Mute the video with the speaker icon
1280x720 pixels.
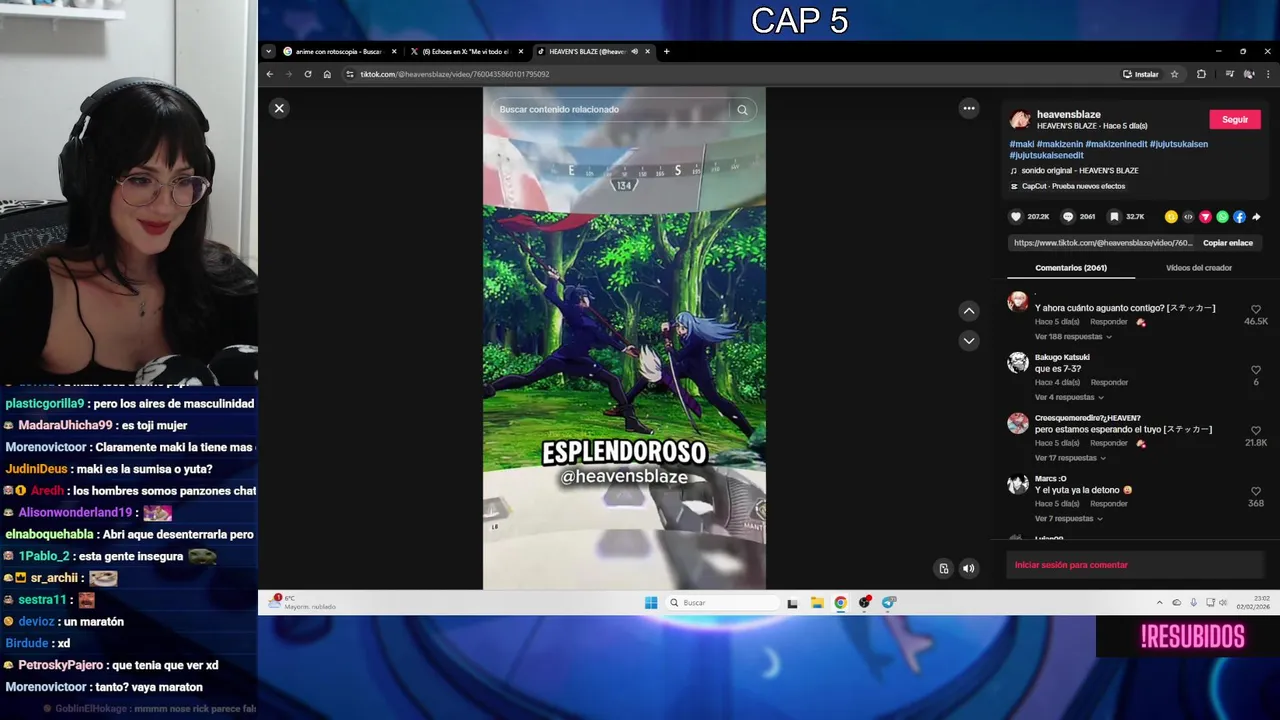[968, 569]
